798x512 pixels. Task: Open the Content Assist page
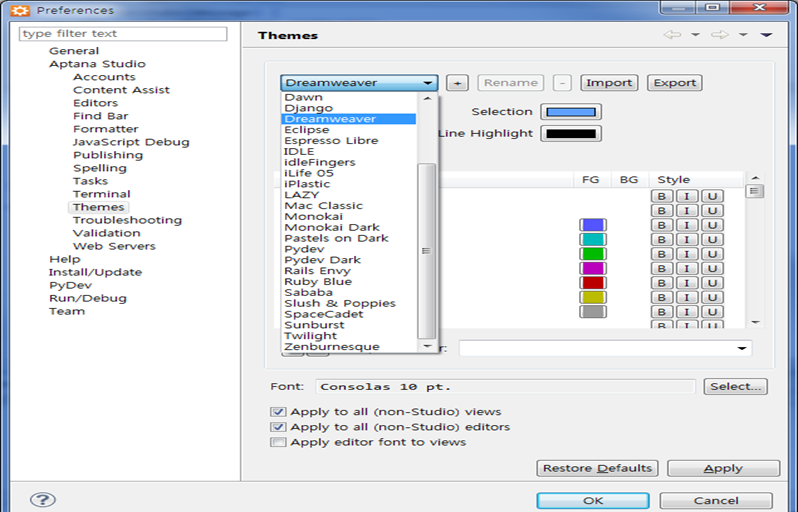pyautogui.click(x=121, y=90)
